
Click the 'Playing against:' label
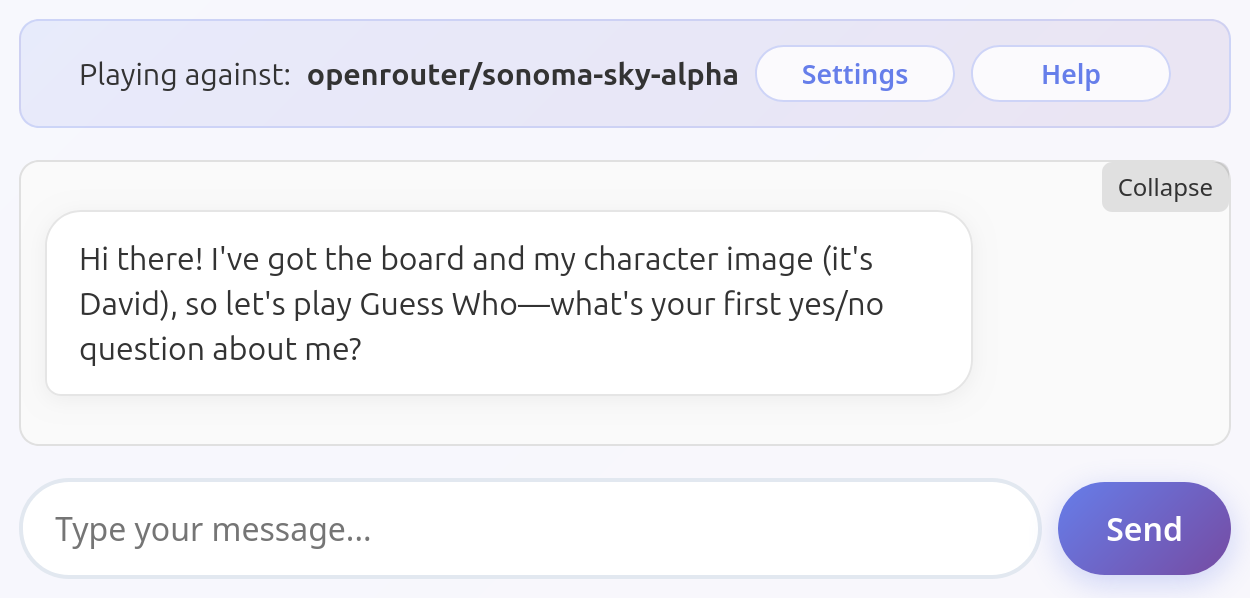(x=185, y=75)
